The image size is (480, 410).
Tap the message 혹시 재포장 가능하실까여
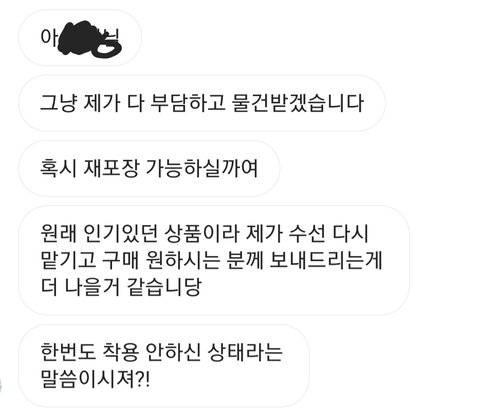tap(149, 168)
